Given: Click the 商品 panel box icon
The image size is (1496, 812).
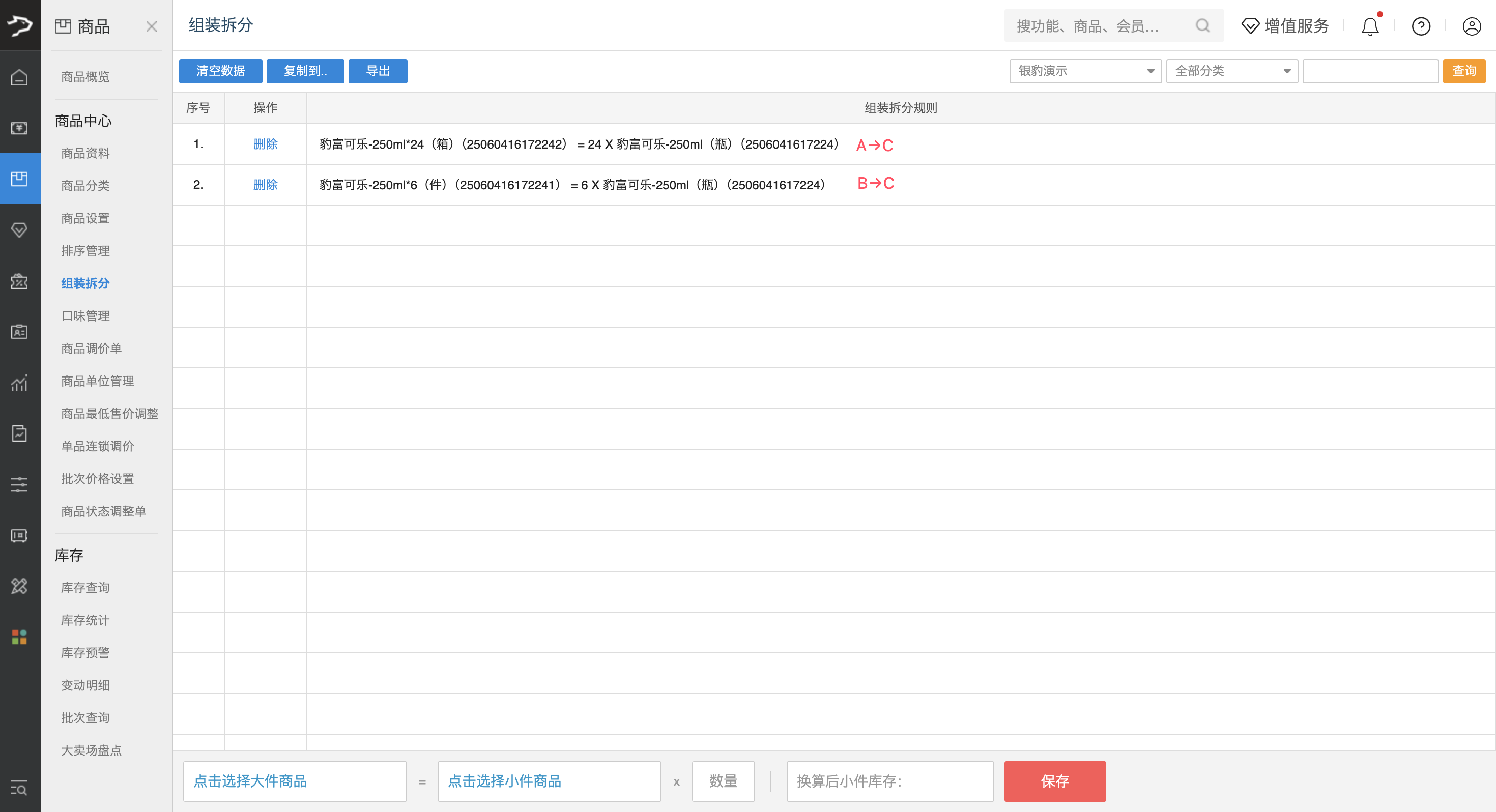Looking at the screenshot, I should tap(63, 26).
